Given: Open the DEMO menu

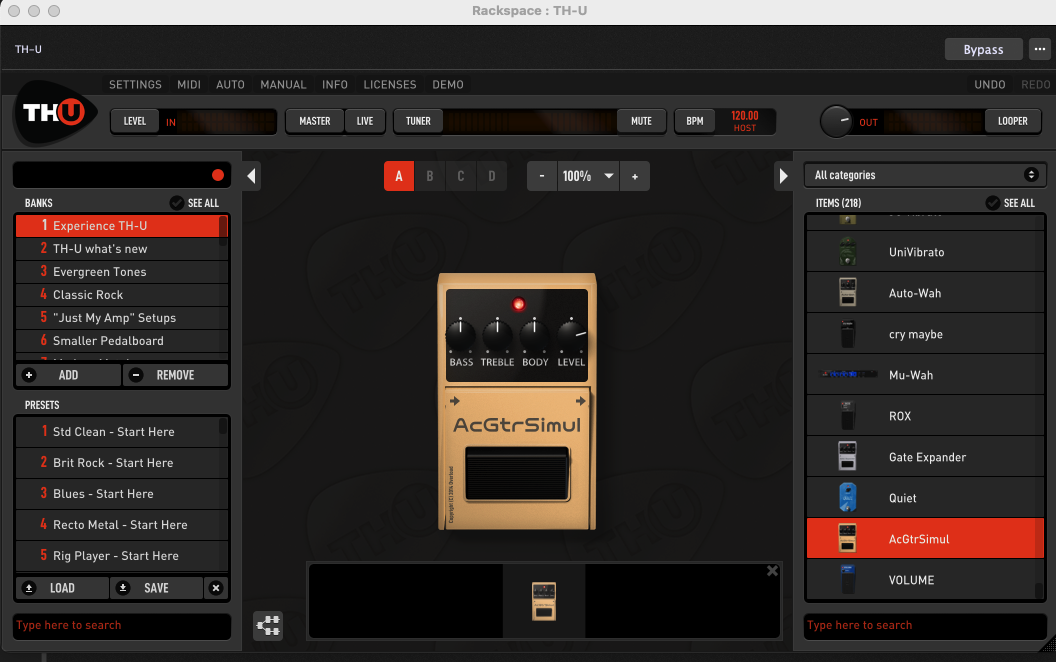Looking at the screenshot, I should click(x=448, y=84).
